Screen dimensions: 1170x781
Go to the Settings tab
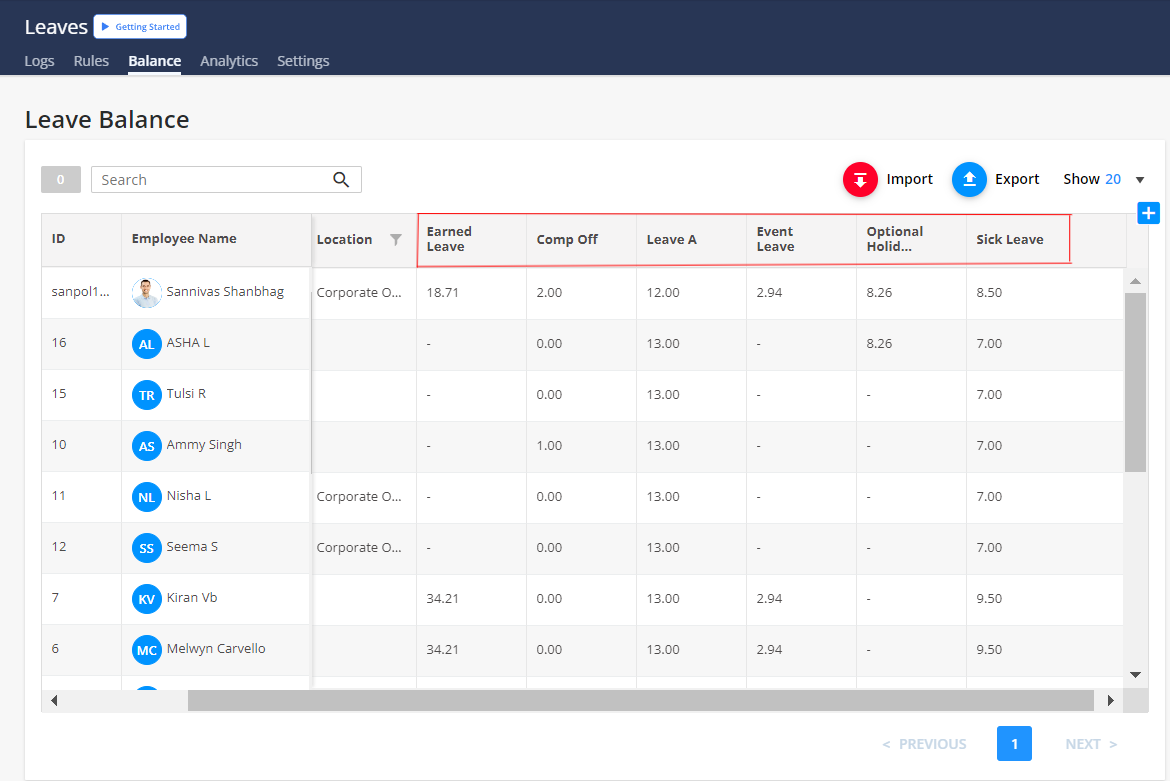[303, 61]
